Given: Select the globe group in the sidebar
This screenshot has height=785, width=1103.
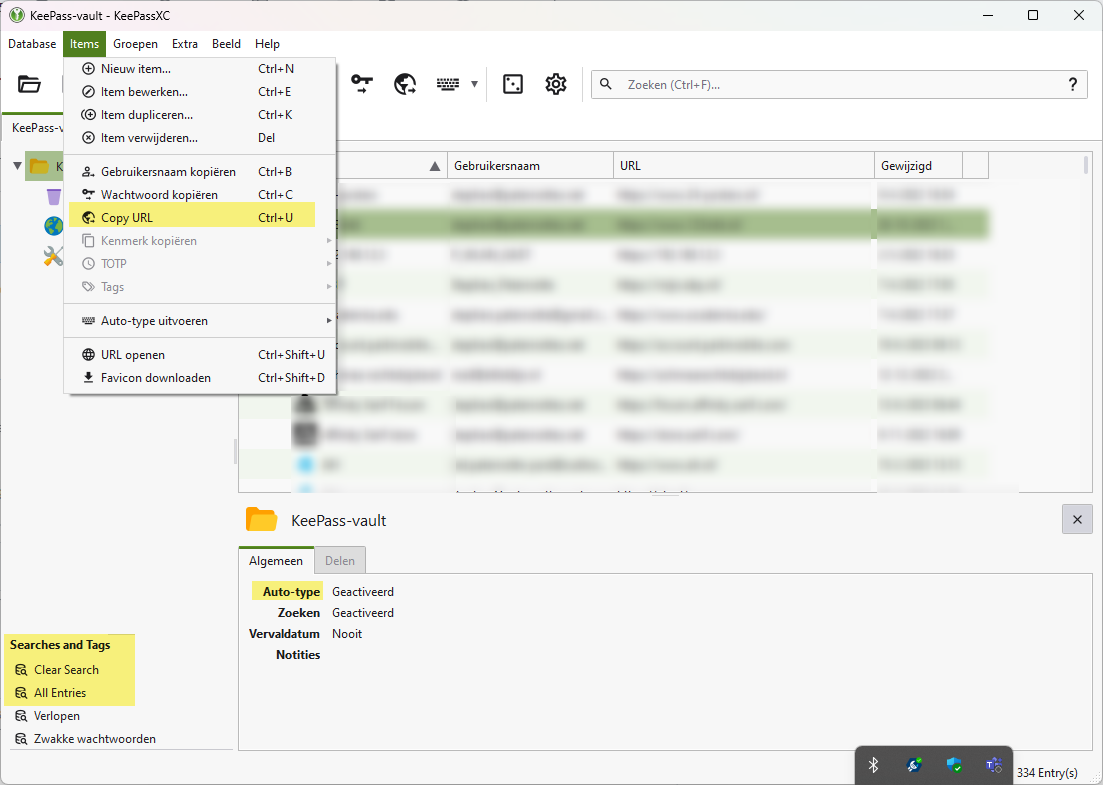Looking at the screenshot, I should [52, 226].
